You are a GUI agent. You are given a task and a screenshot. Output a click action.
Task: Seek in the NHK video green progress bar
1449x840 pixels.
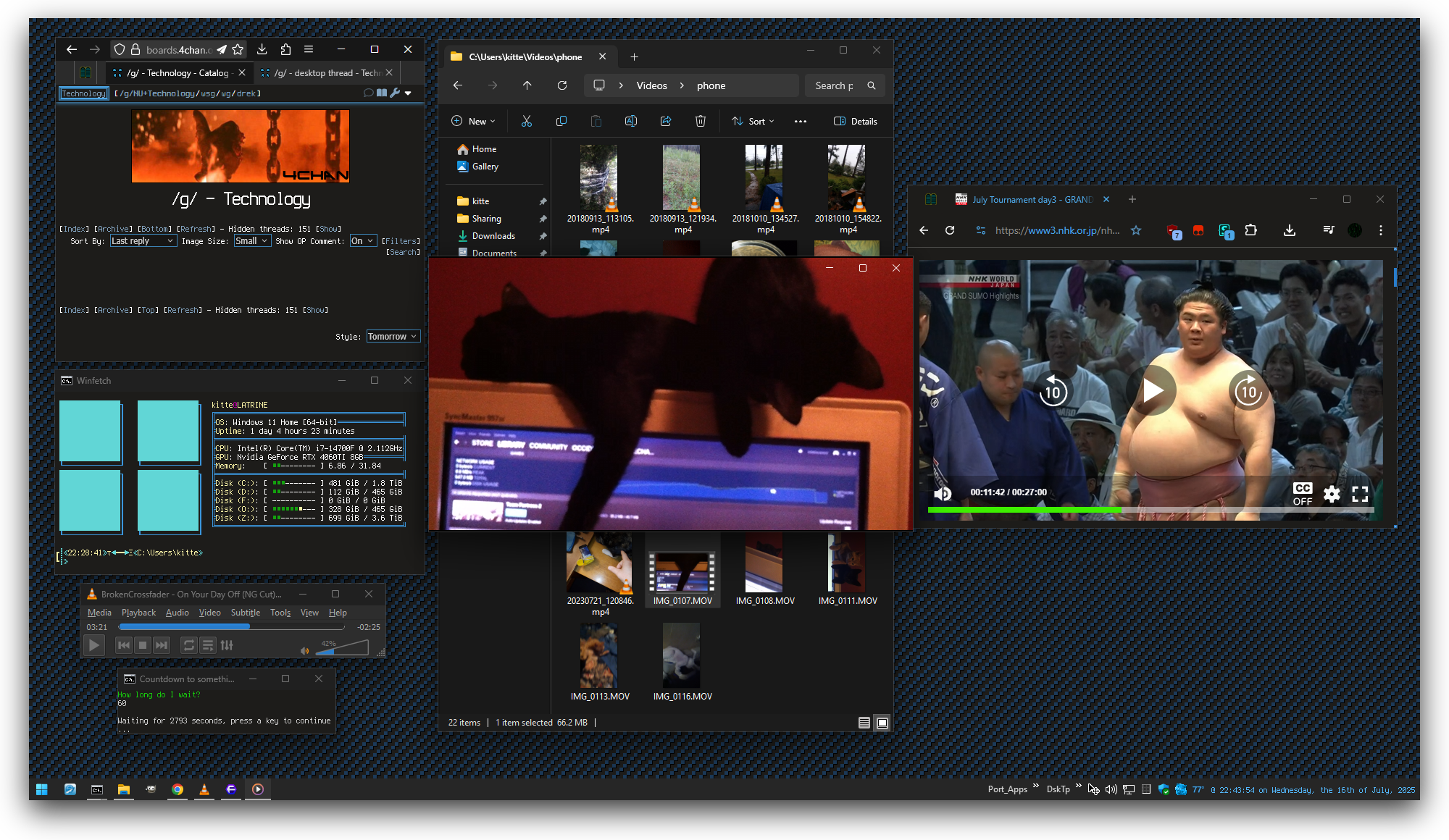coord(1151,510)
